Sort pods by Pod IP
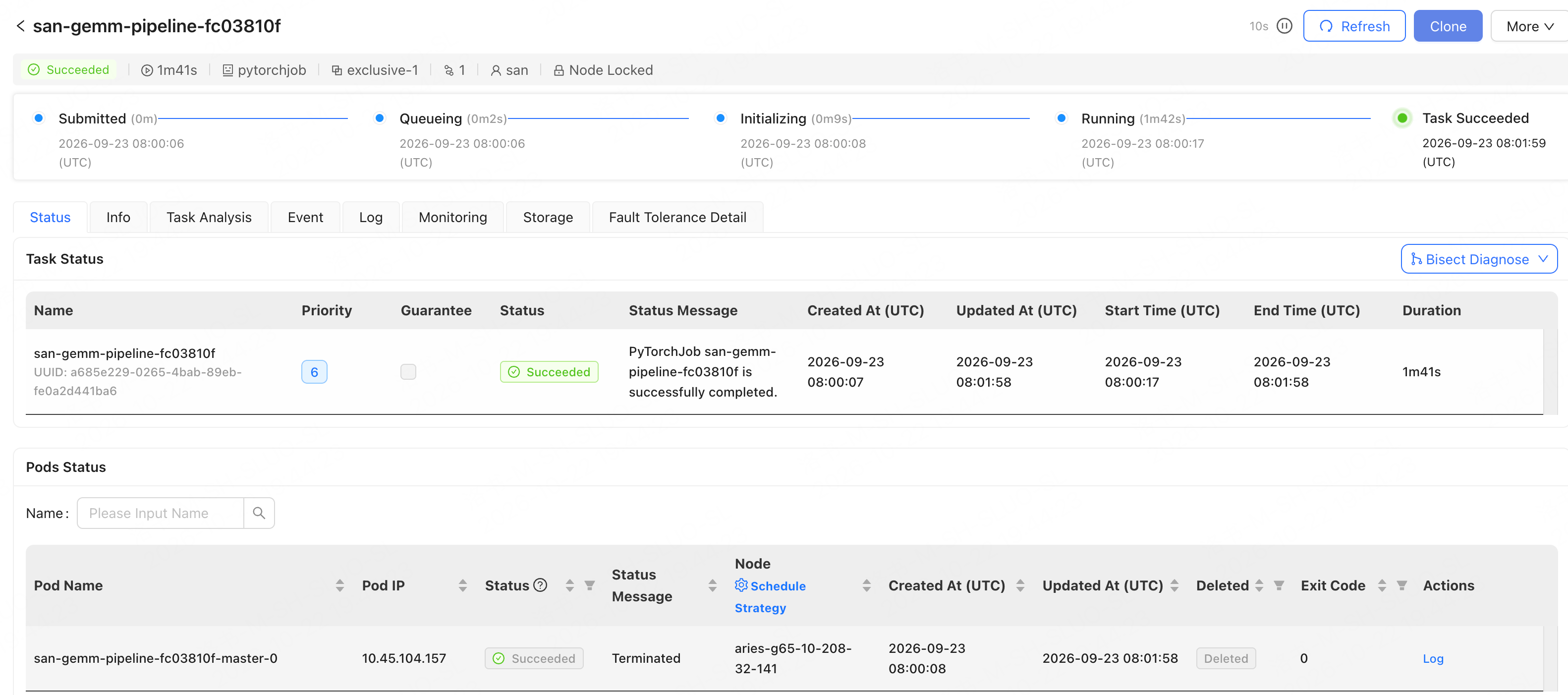This screenshot has width=1568, height=695. coord(462,585)
